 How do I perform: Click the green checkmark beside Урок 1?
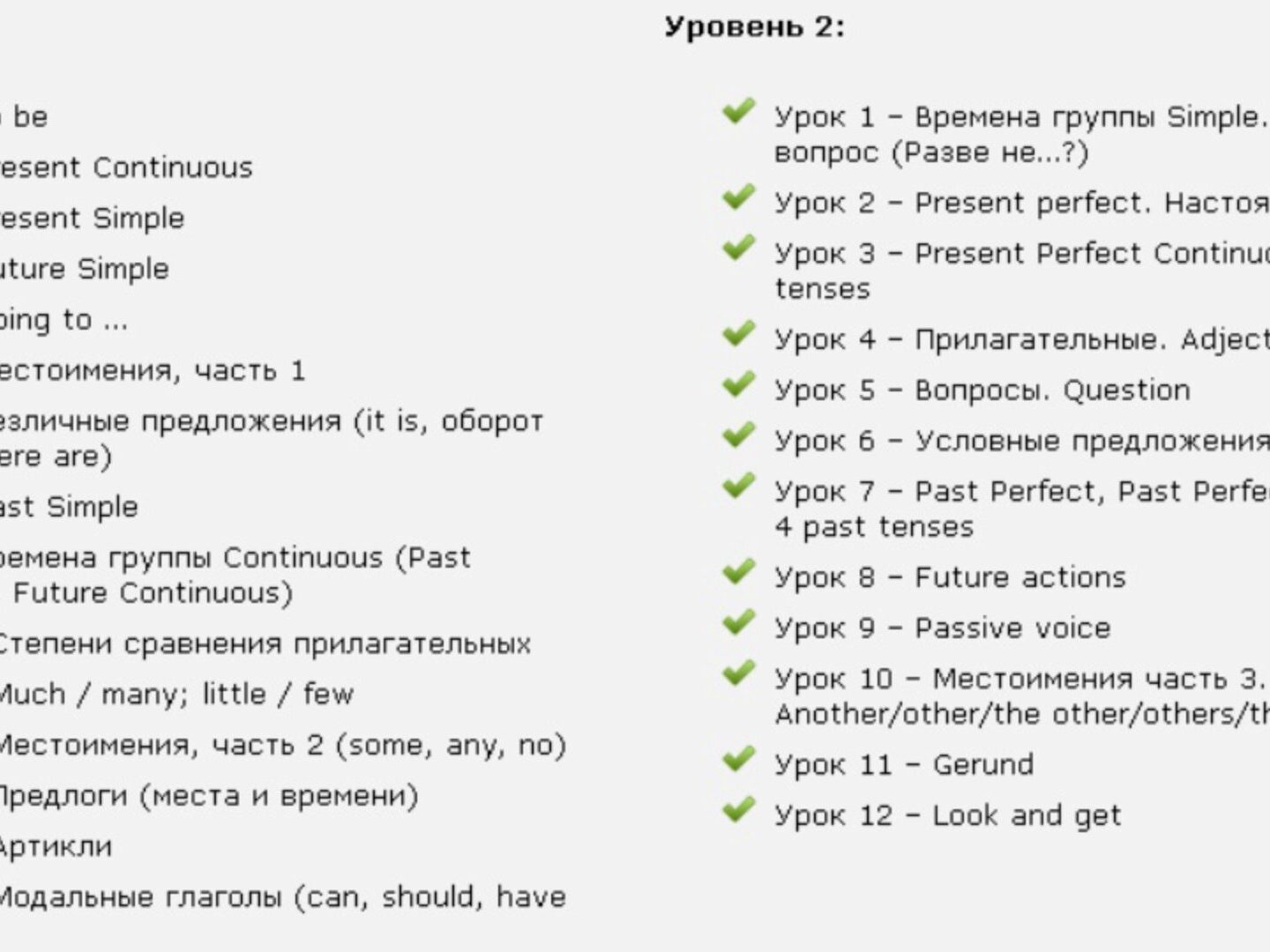point(738,112)
